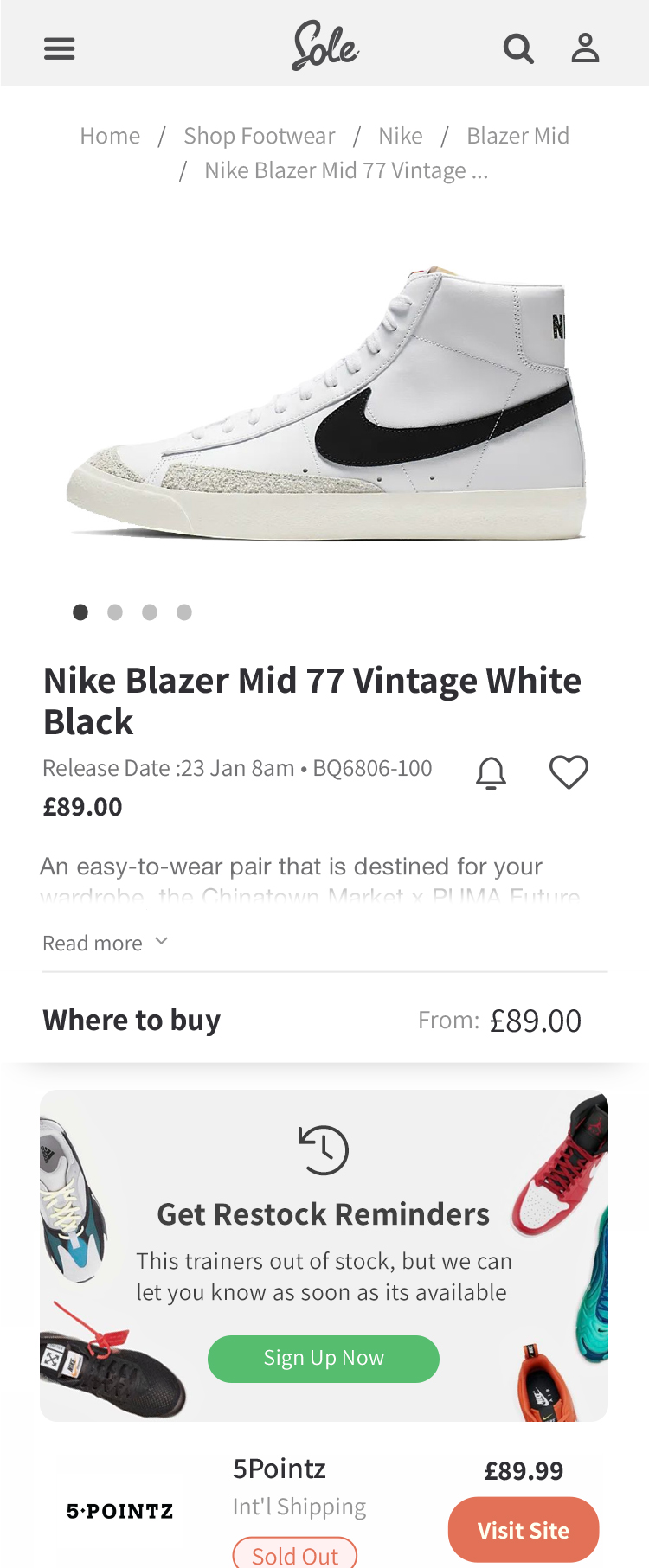Click the notification bell icon

click(491, 772)
